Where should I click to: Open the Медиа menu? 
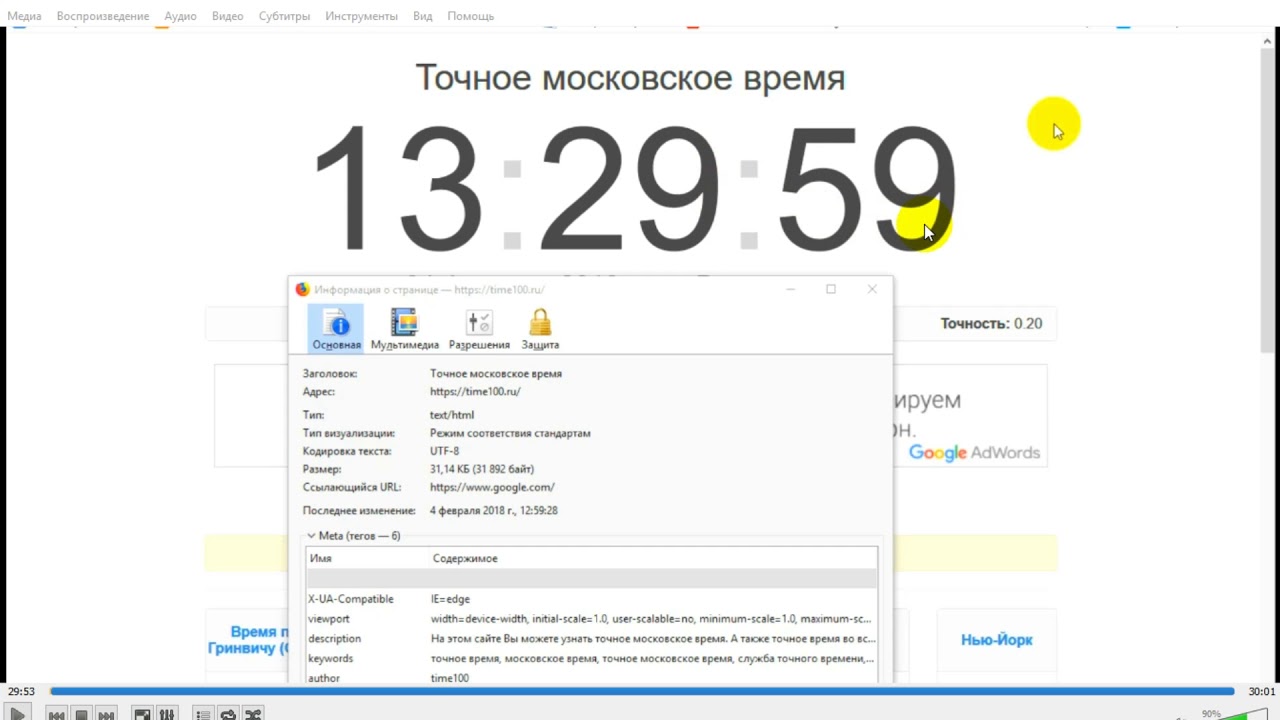click(25, 16)
